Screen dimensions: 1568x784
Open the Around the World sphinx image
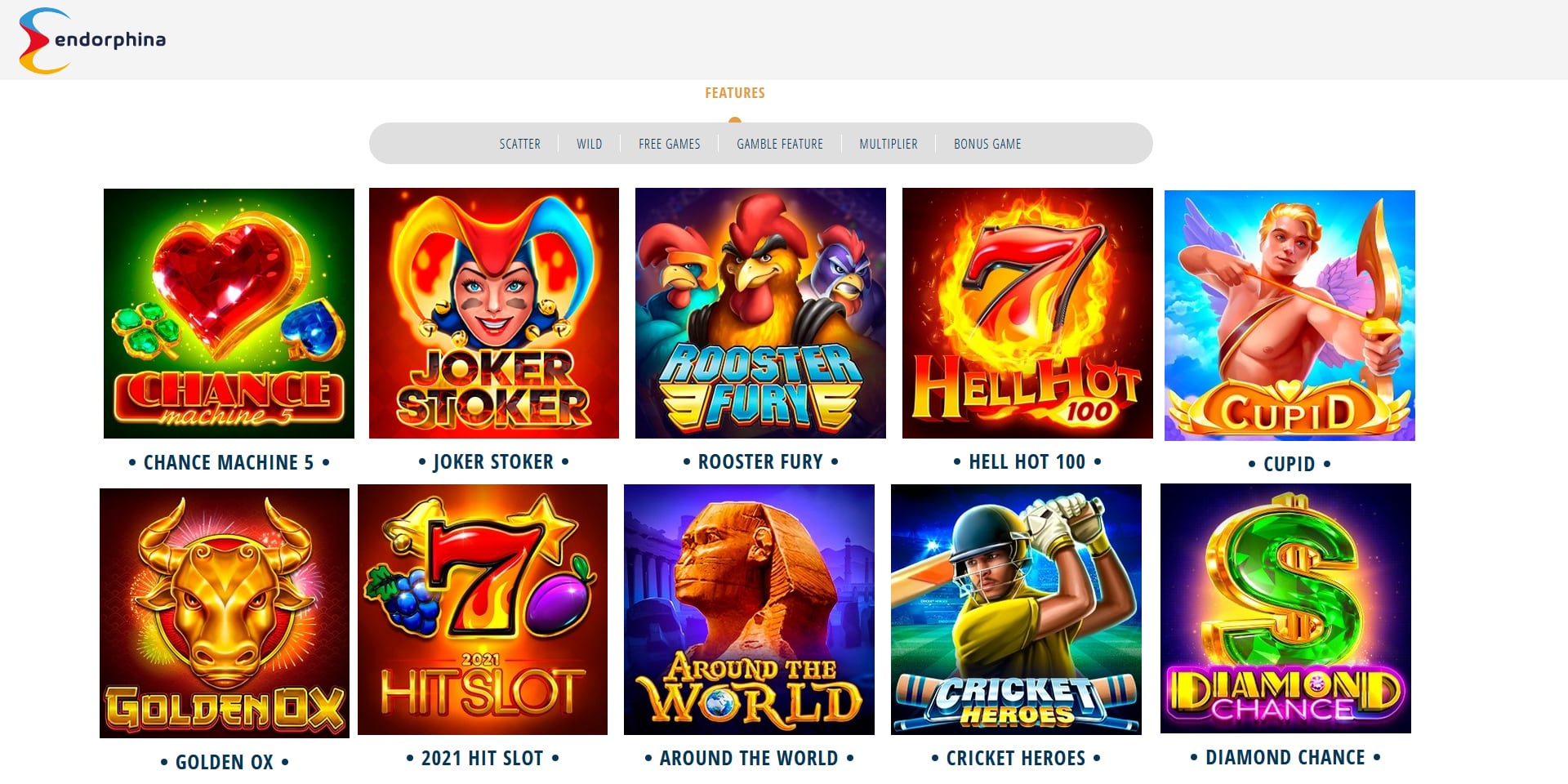click(749, 610)
